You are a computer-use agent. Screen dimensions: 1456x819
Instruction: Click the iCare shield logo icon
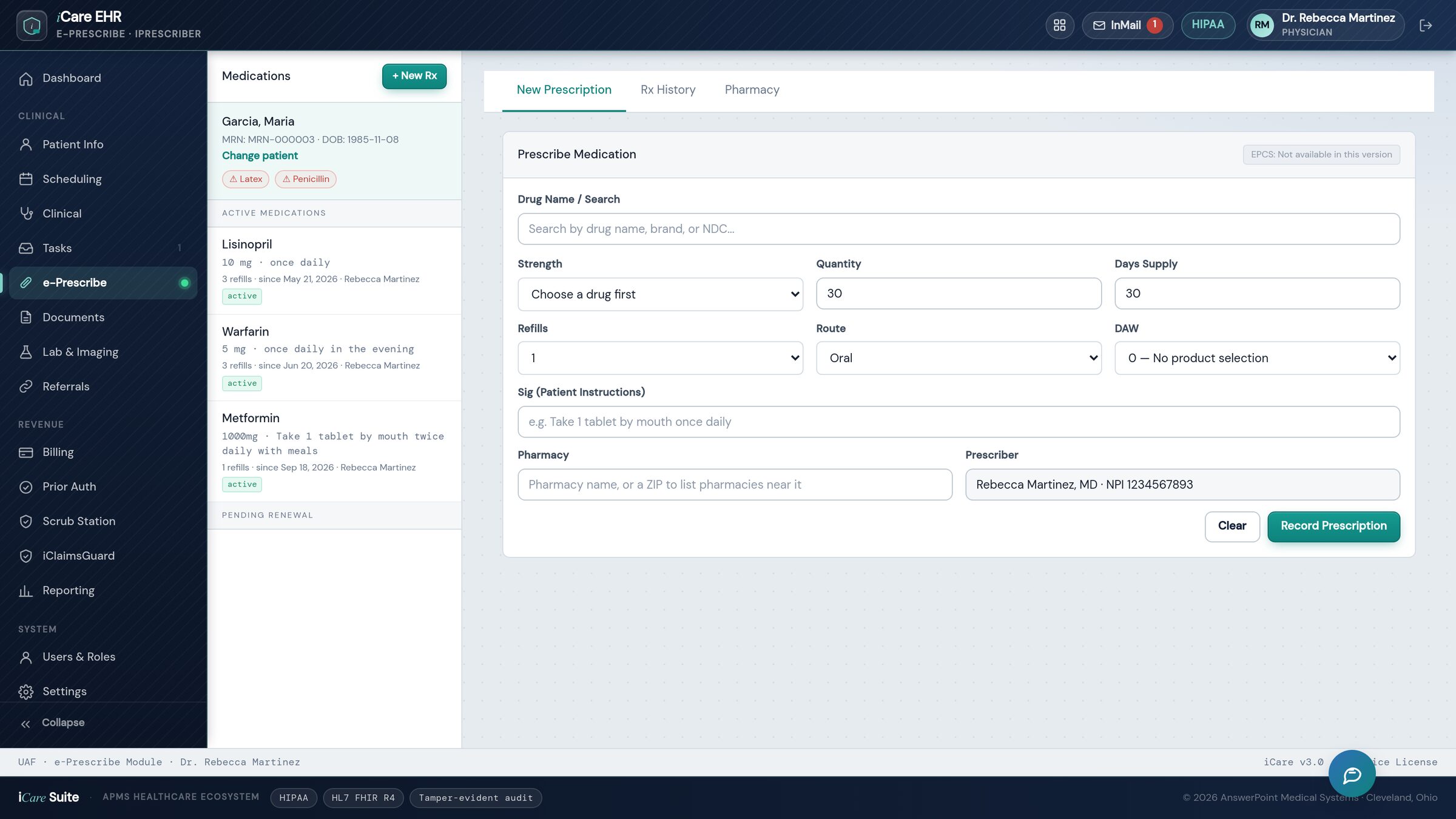(x=32, y=25)
